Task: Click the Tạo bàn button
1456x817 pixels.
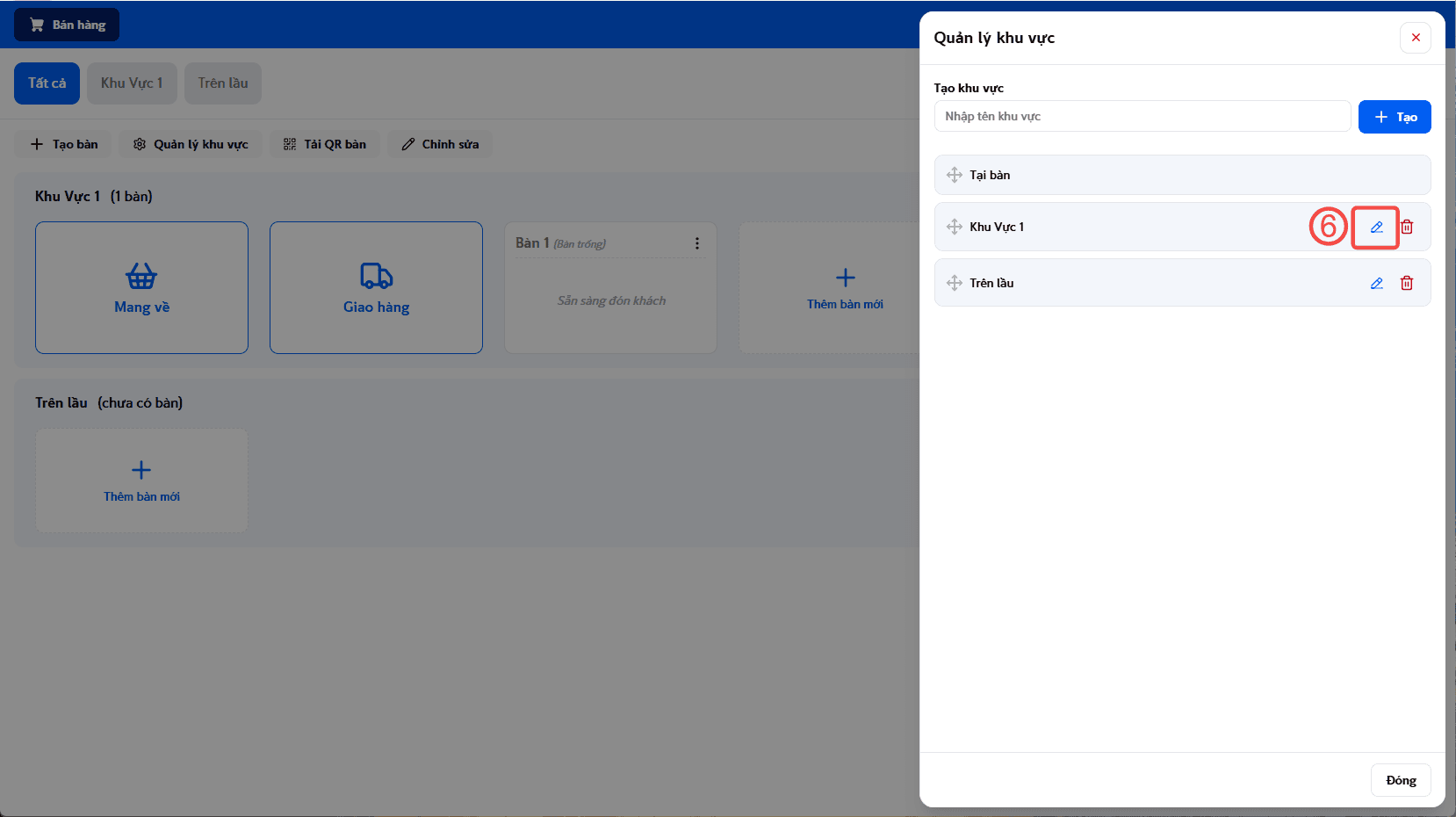Action: tap(63, 144)
